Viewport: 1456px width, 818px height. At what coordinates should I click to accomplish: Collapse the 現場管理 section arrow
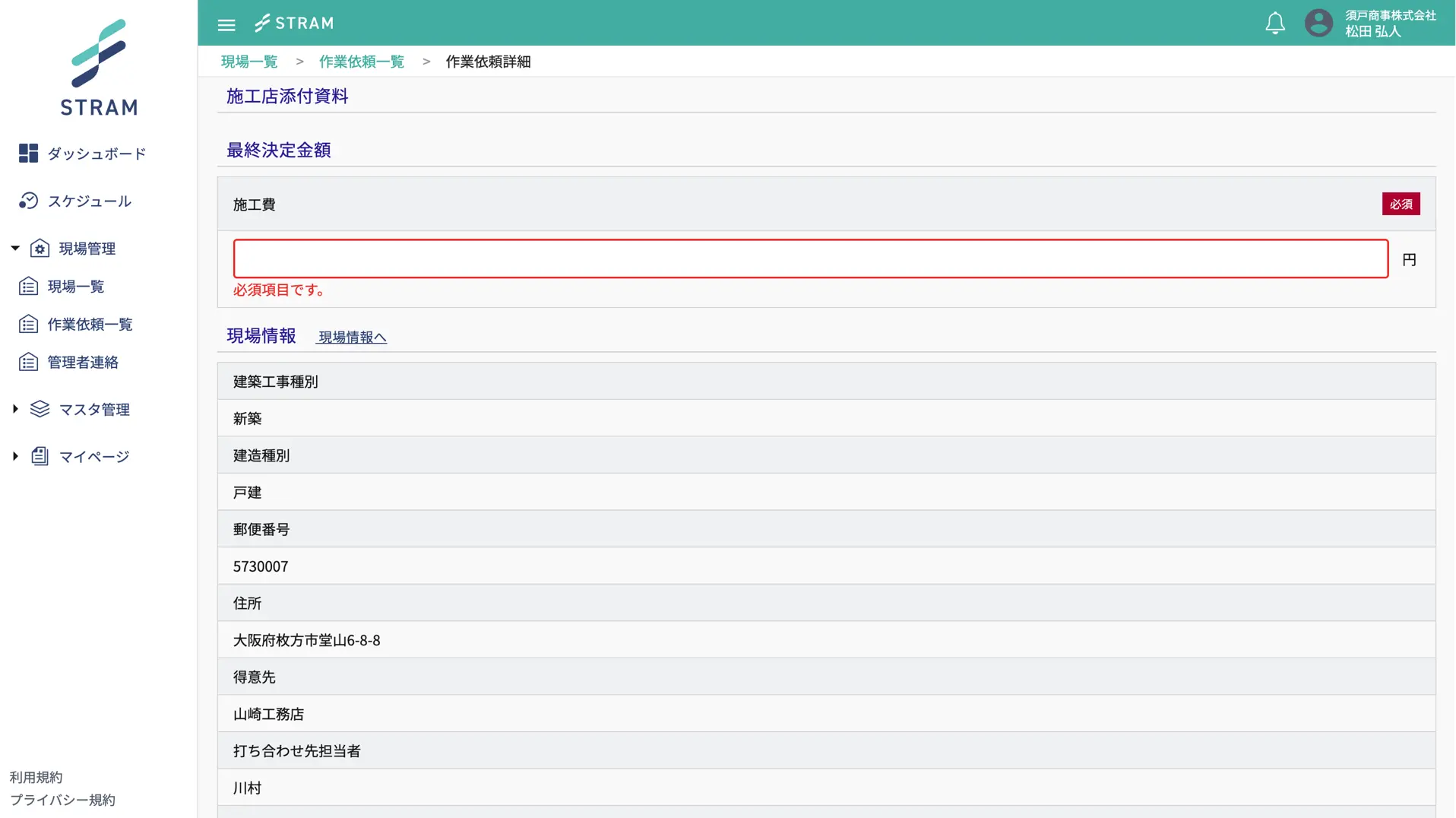click(x=15, y=249)
